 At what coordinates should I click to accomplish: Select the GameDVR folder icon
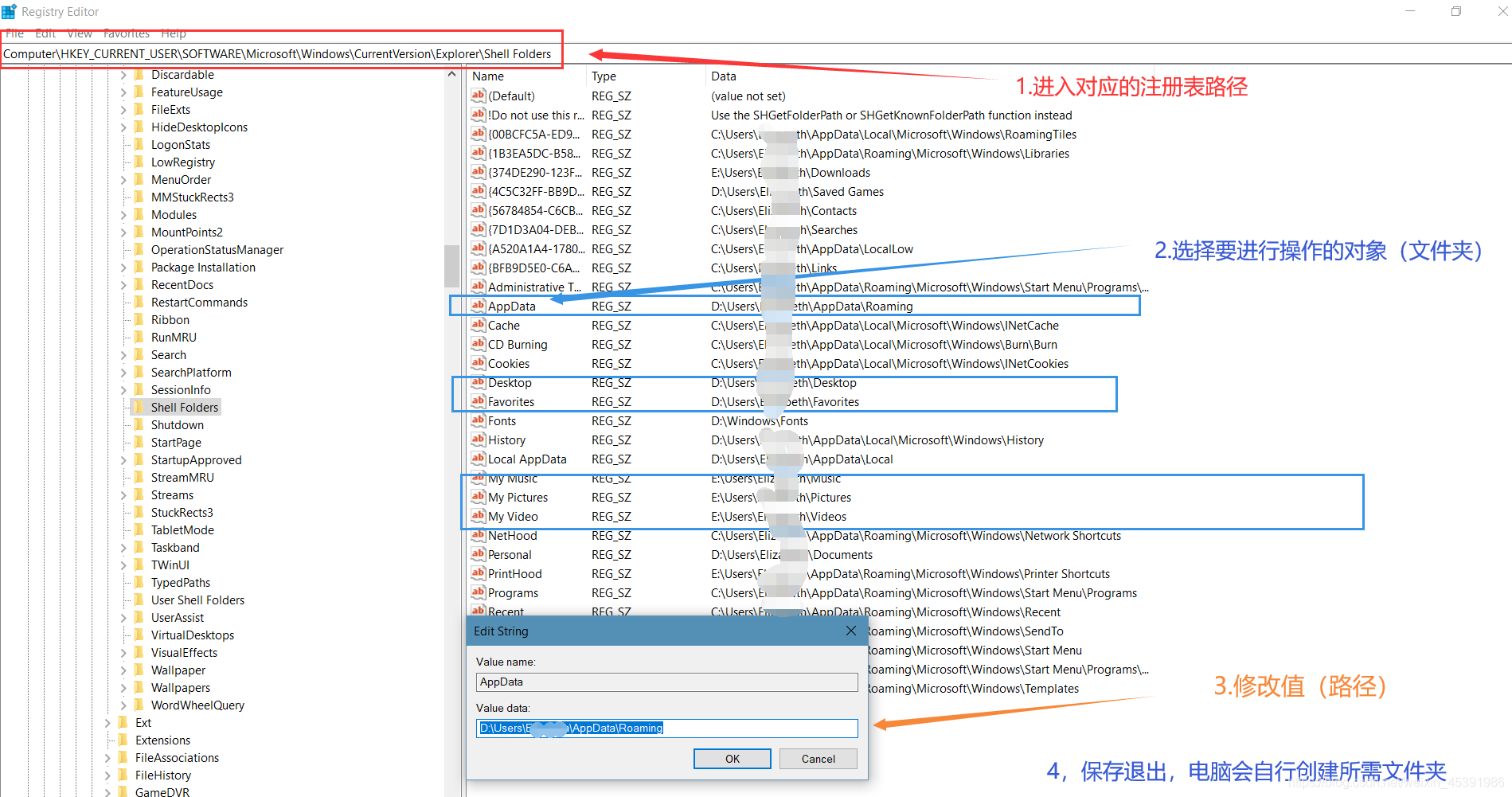[x=123, y=791]
